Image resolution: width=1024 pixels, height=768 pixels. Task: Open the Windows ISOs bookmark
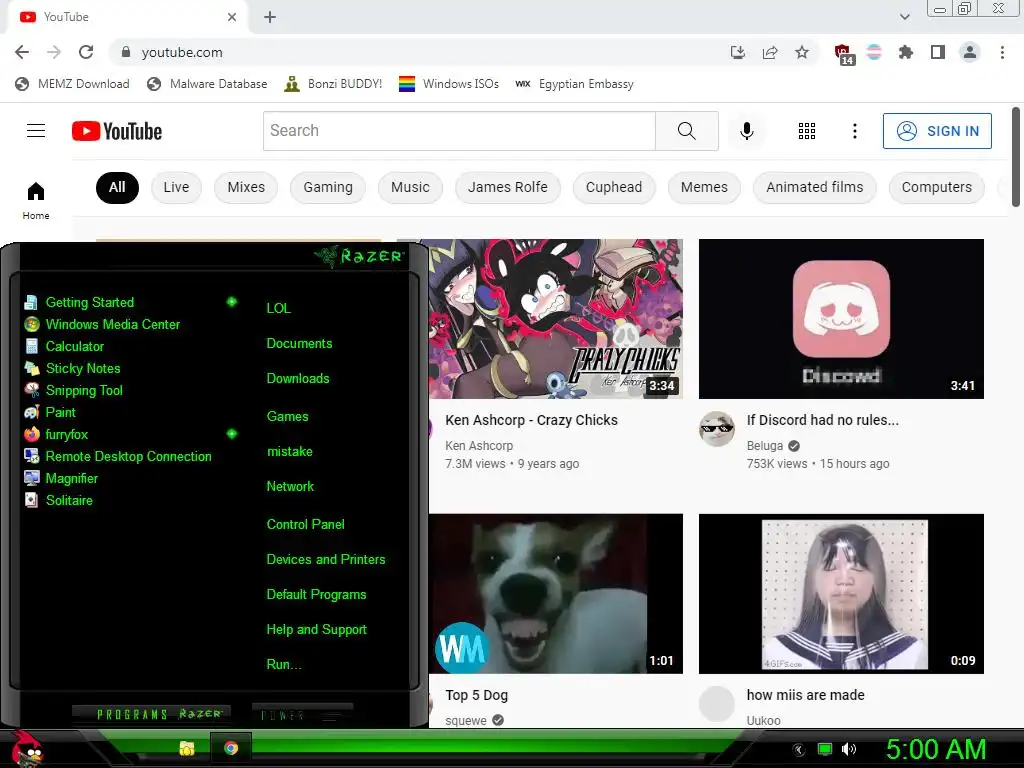449,84
